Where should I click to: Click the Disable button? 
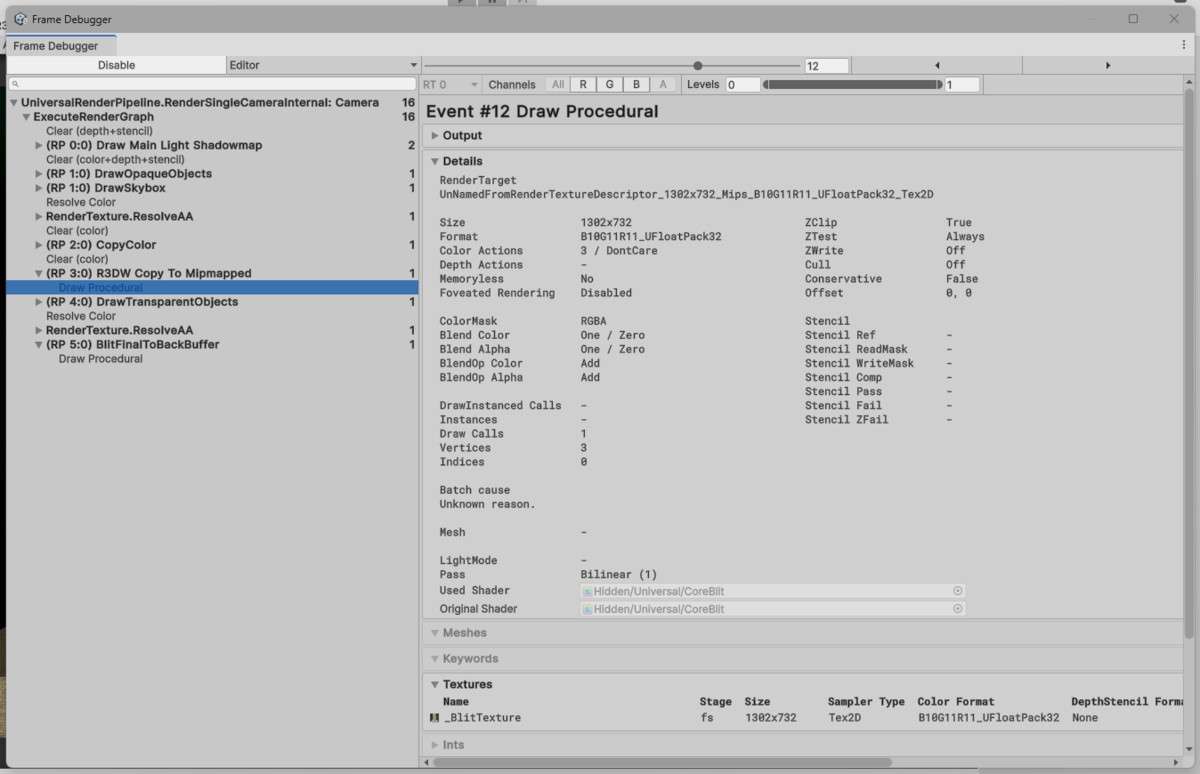click(116, 65)
